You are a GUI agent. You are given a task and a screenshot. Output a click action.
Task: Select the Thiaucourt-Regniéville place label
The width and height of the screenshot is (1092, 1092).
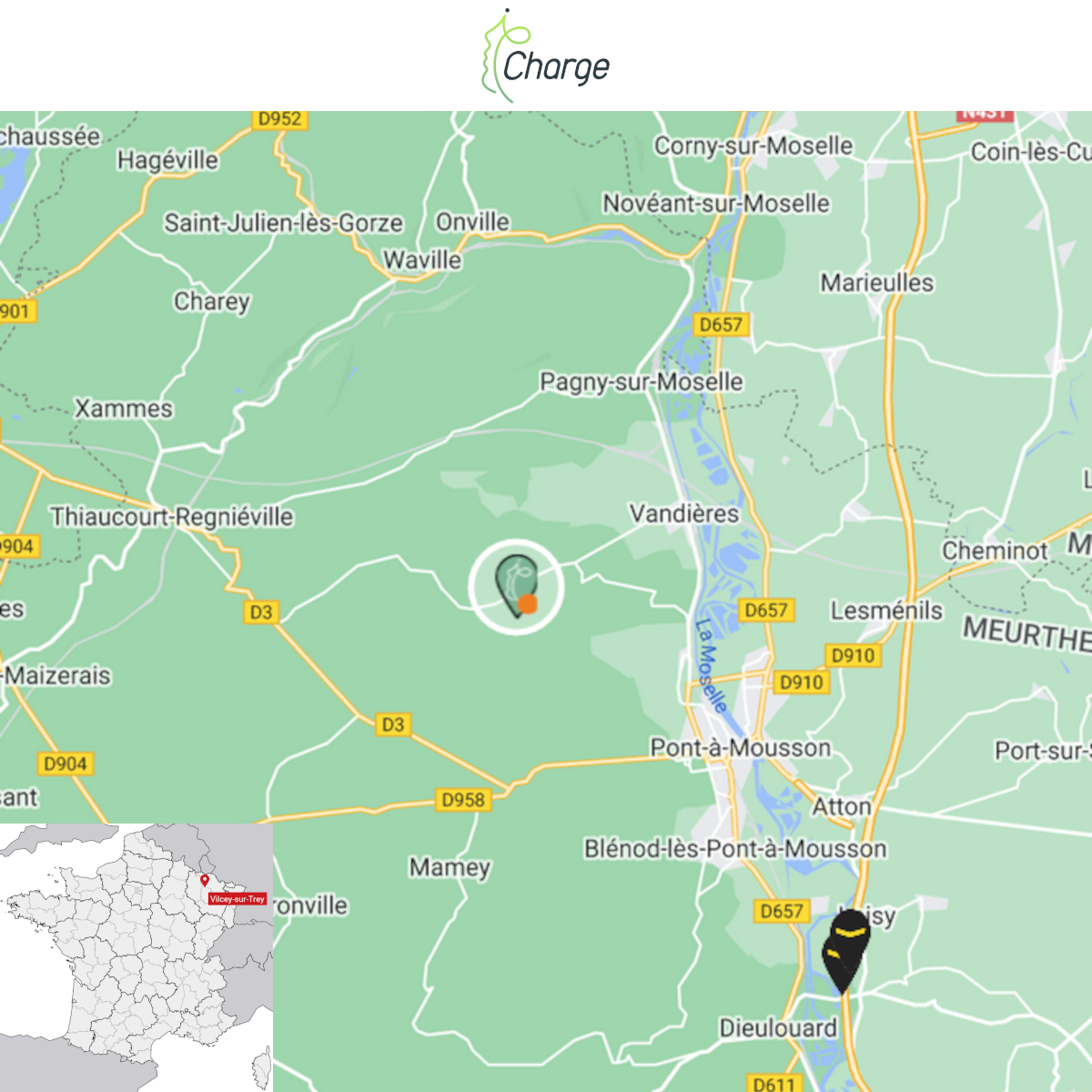(172, 517)
